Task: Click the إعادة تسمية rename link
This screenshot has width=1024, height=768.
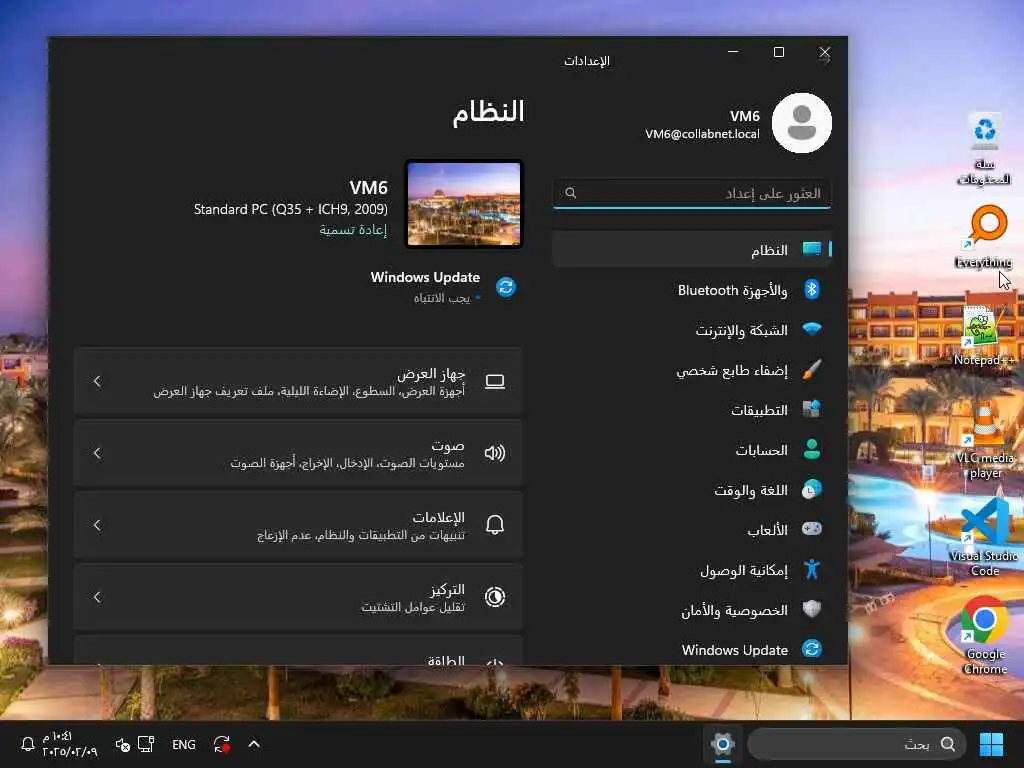Action: [x=353, y=230]
